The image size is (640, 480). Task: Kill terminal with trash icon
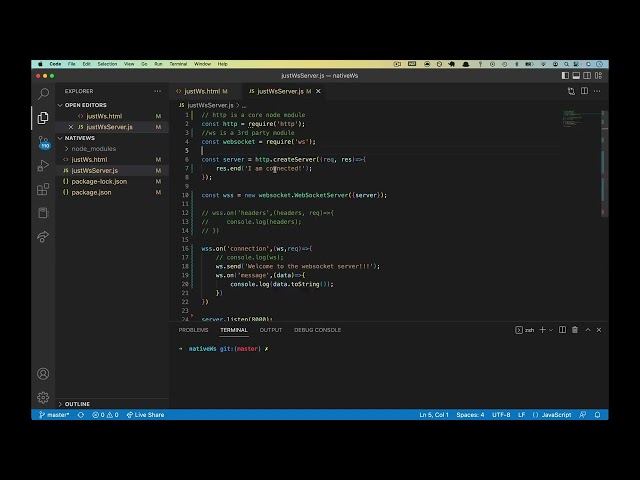coord(575,330)
